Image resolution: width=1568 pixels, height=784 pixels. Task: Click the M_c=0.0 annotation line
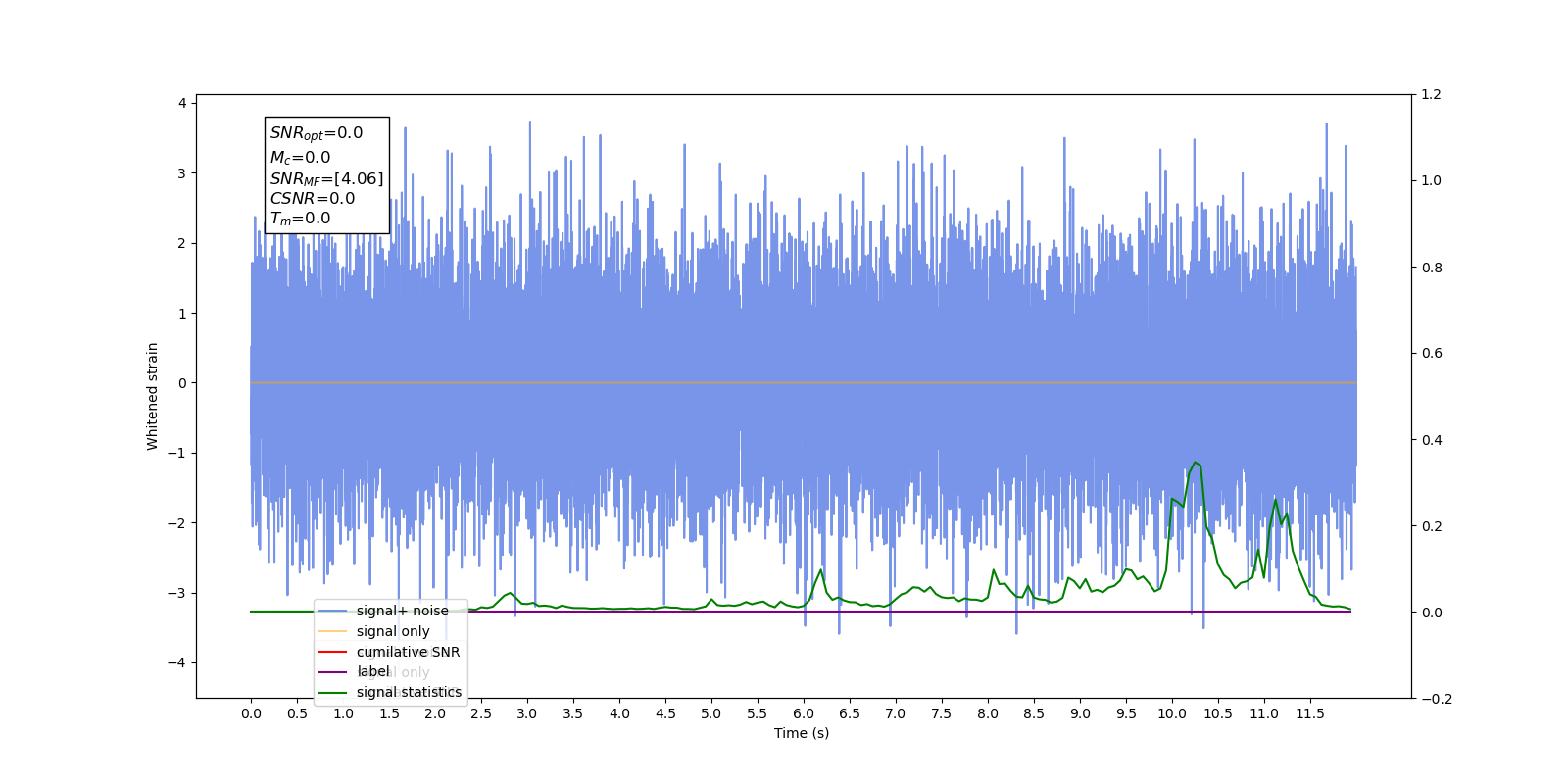coord(300,157)
